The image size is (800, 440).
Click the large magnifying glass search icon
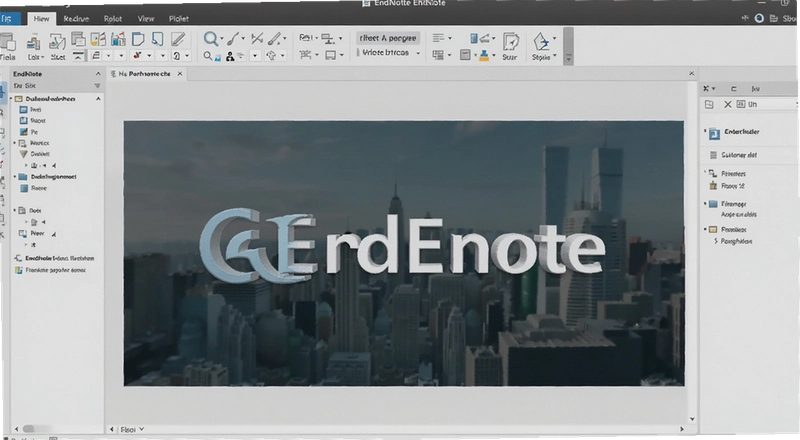coord(210,38)
